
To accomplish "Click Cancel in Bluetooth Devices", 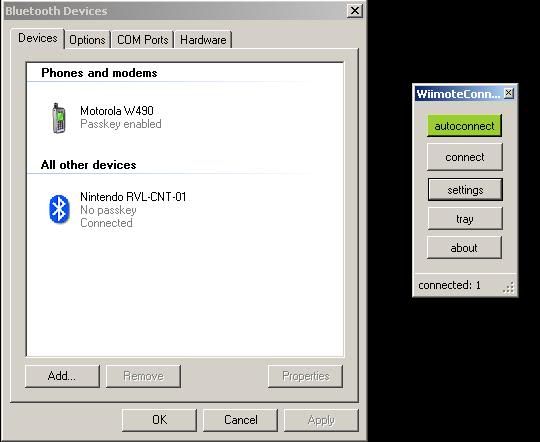I will (240, 420).
